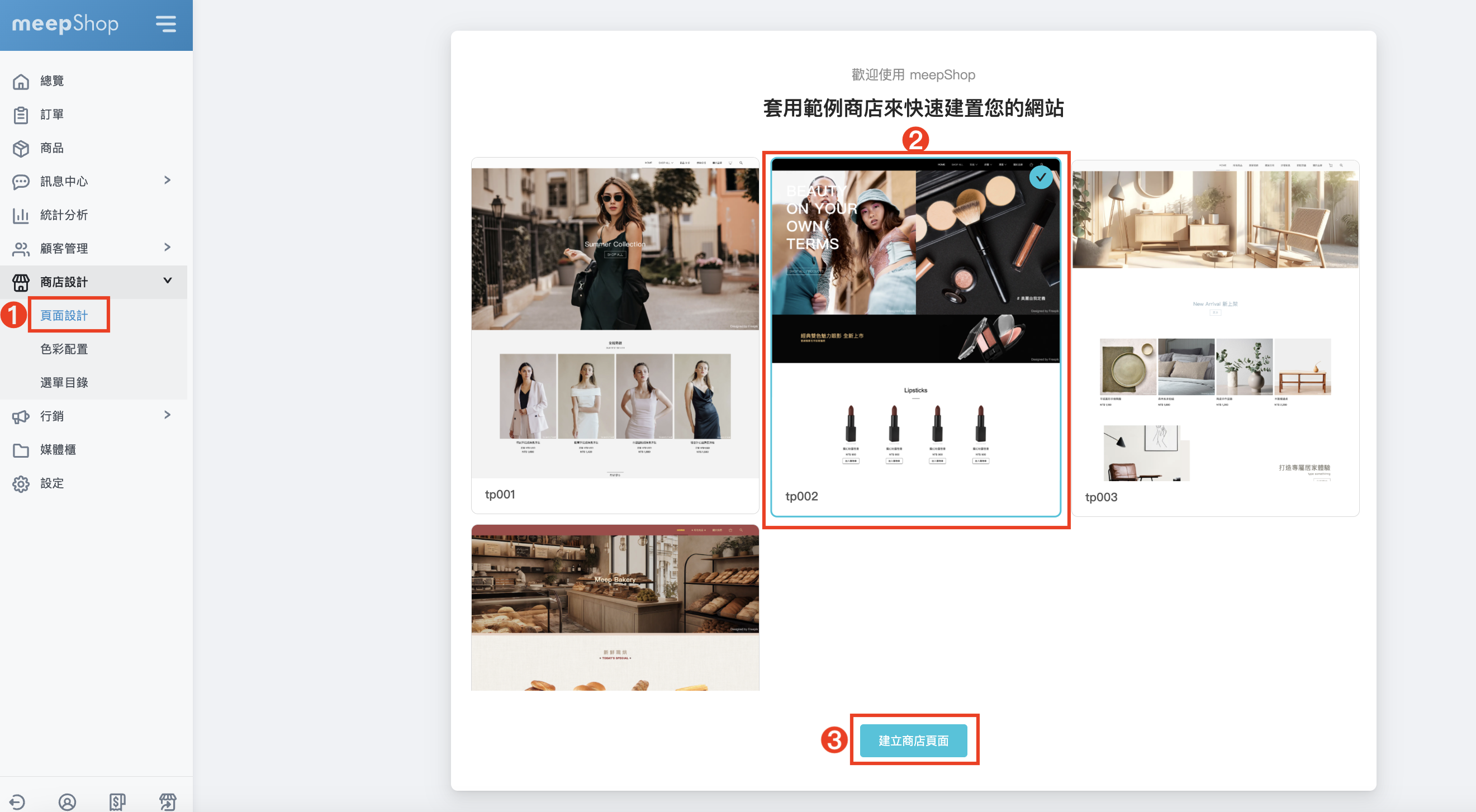Open 媒體櫃 media library

pos(58,449)
